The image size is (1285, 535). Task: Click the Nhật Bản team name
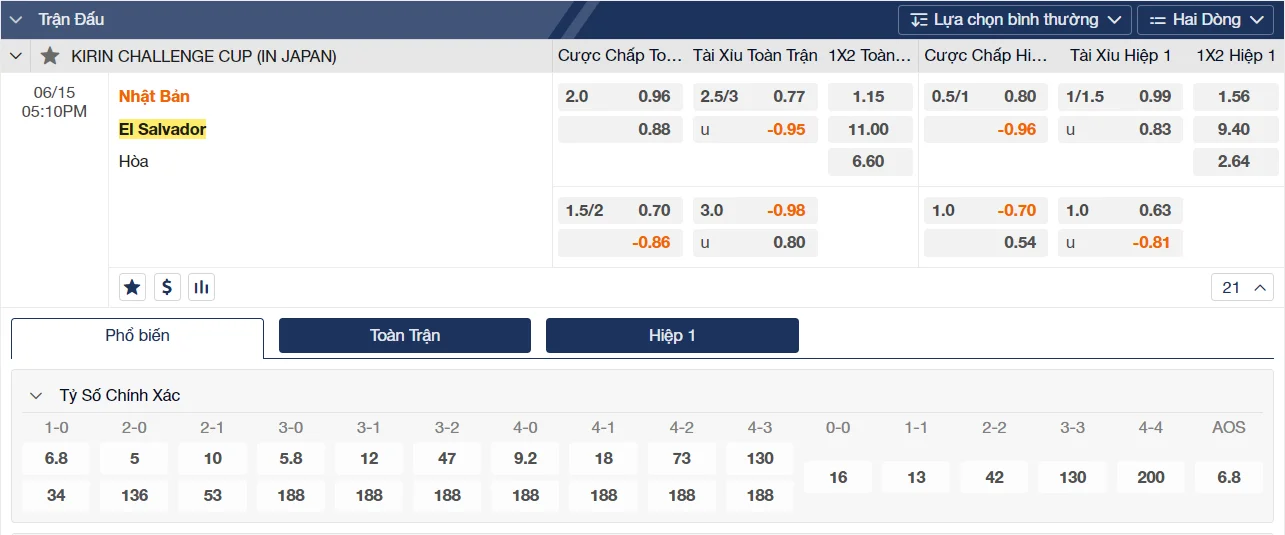coord(154,97)
